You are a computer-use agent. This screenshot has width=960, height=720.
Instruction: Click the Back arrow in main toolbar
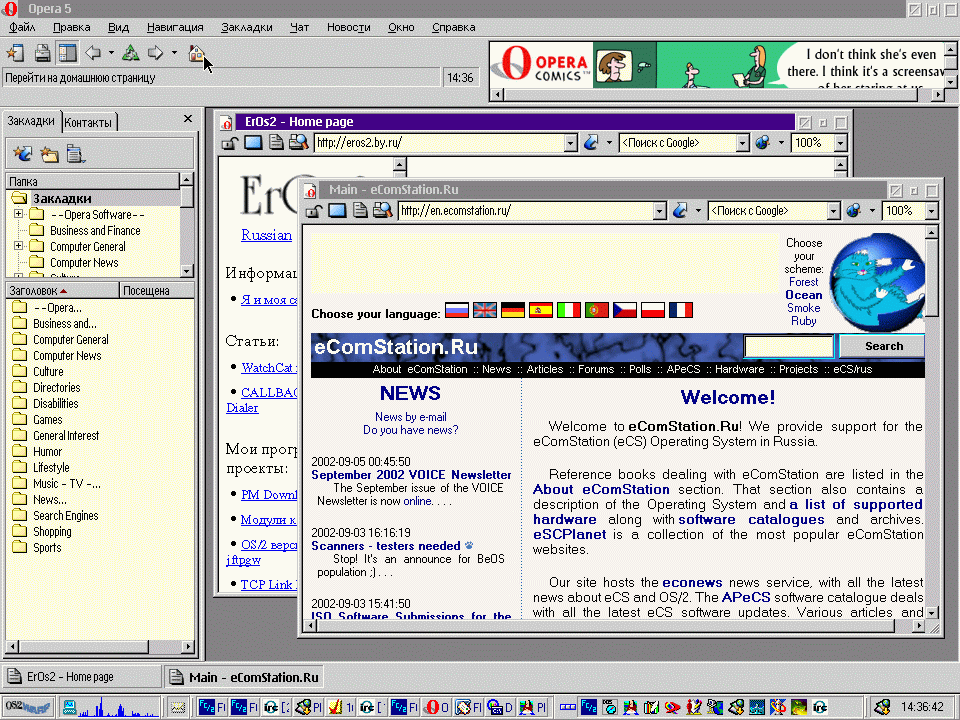93,53
